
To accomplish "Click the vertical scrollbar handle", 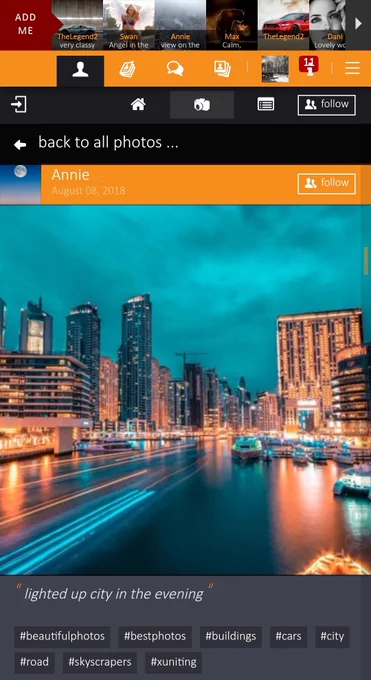I will point(366,260).
